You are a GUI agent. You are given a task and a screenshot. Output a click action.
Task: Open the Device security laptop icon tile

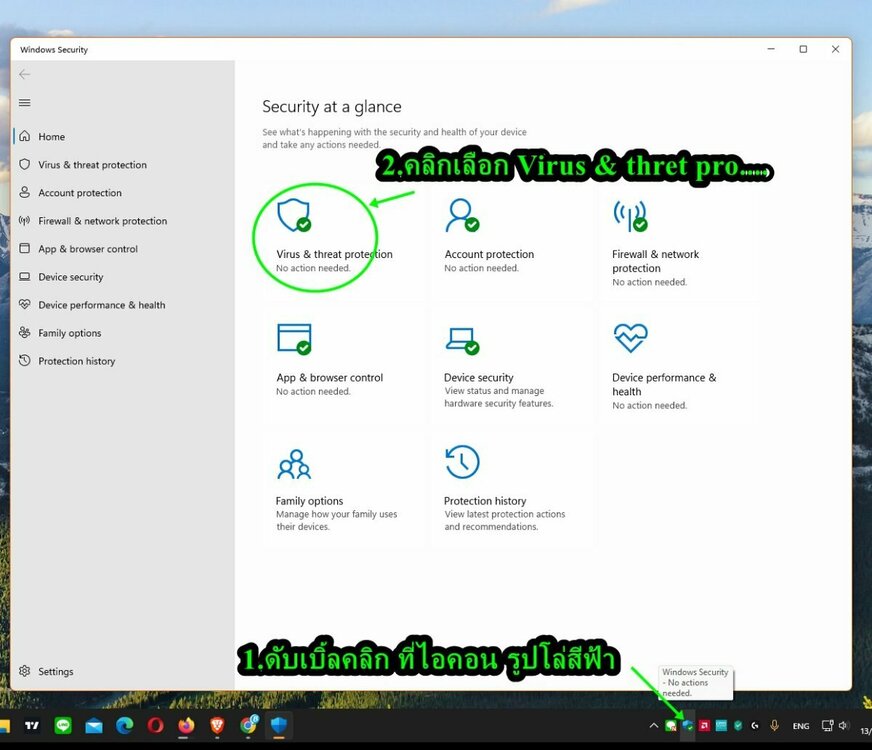461,340
